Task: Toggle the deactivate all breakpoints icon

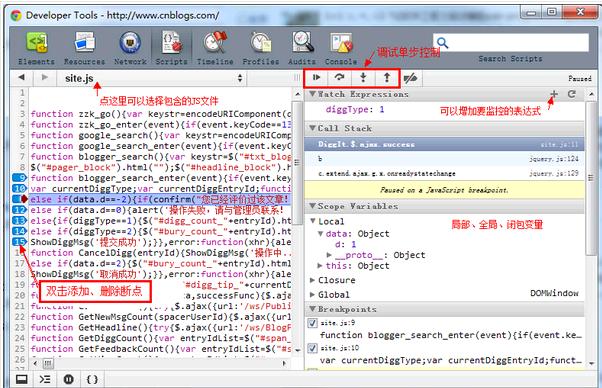Action: click(410, 78)
